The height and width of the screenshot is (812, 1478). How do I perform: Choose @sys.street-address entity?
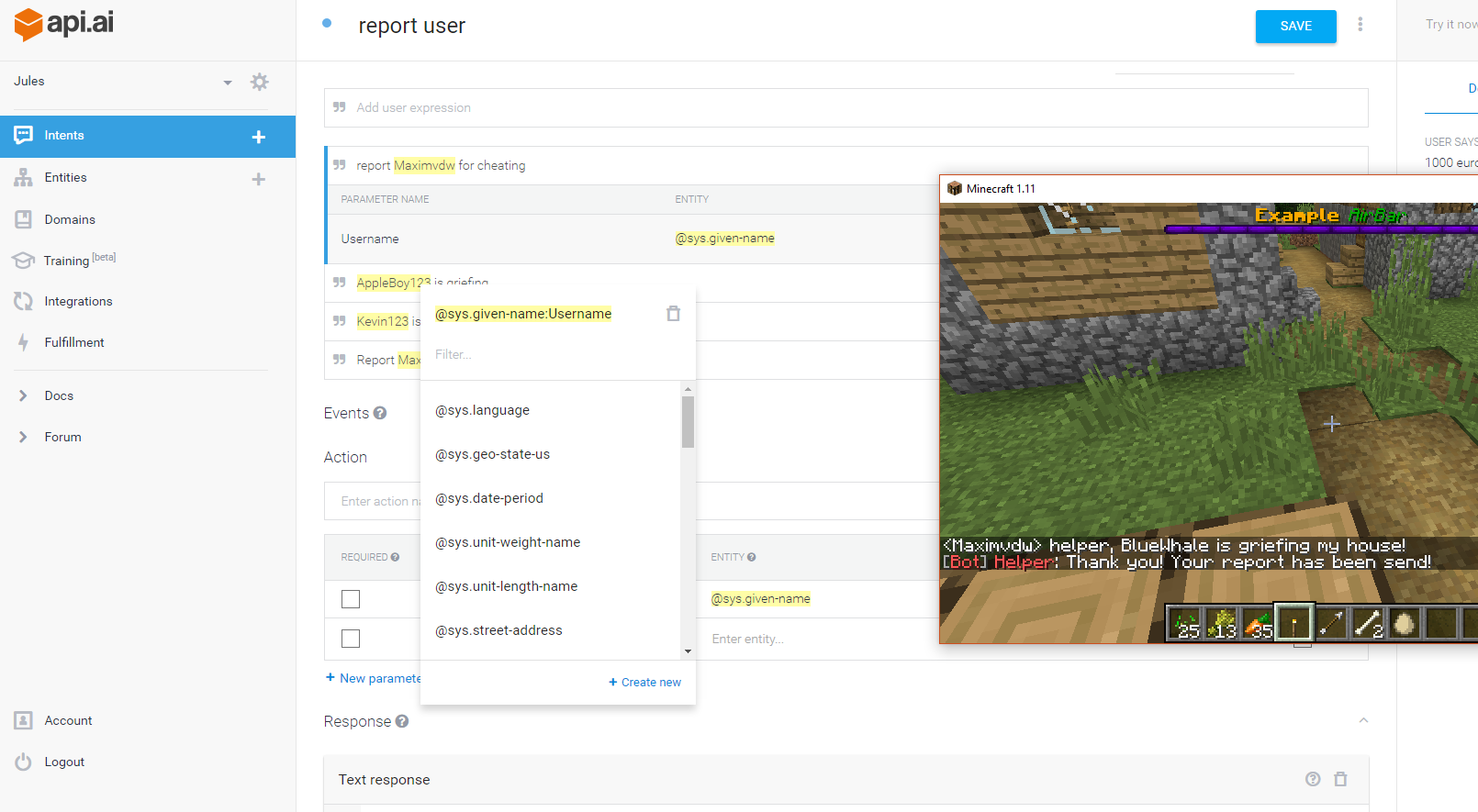tap(498, 631)
